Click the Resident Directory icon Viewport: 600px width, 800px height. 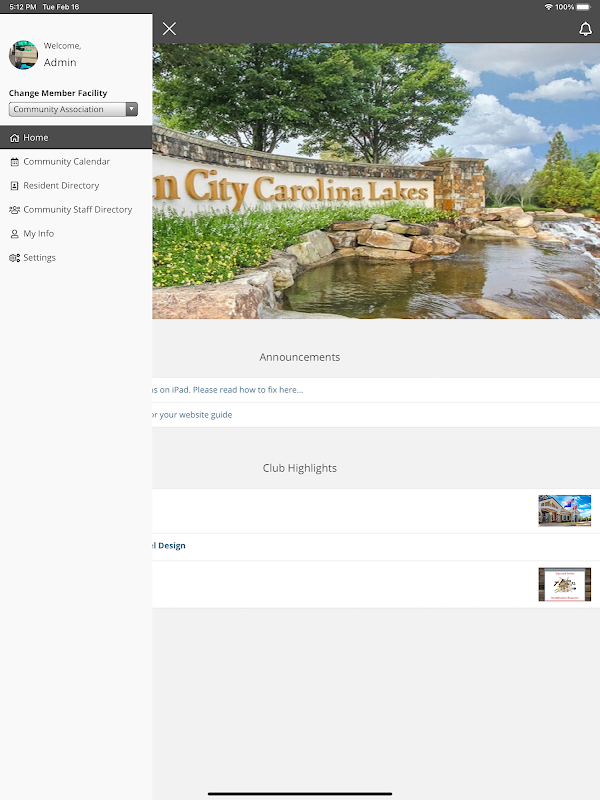coord(15,186)
